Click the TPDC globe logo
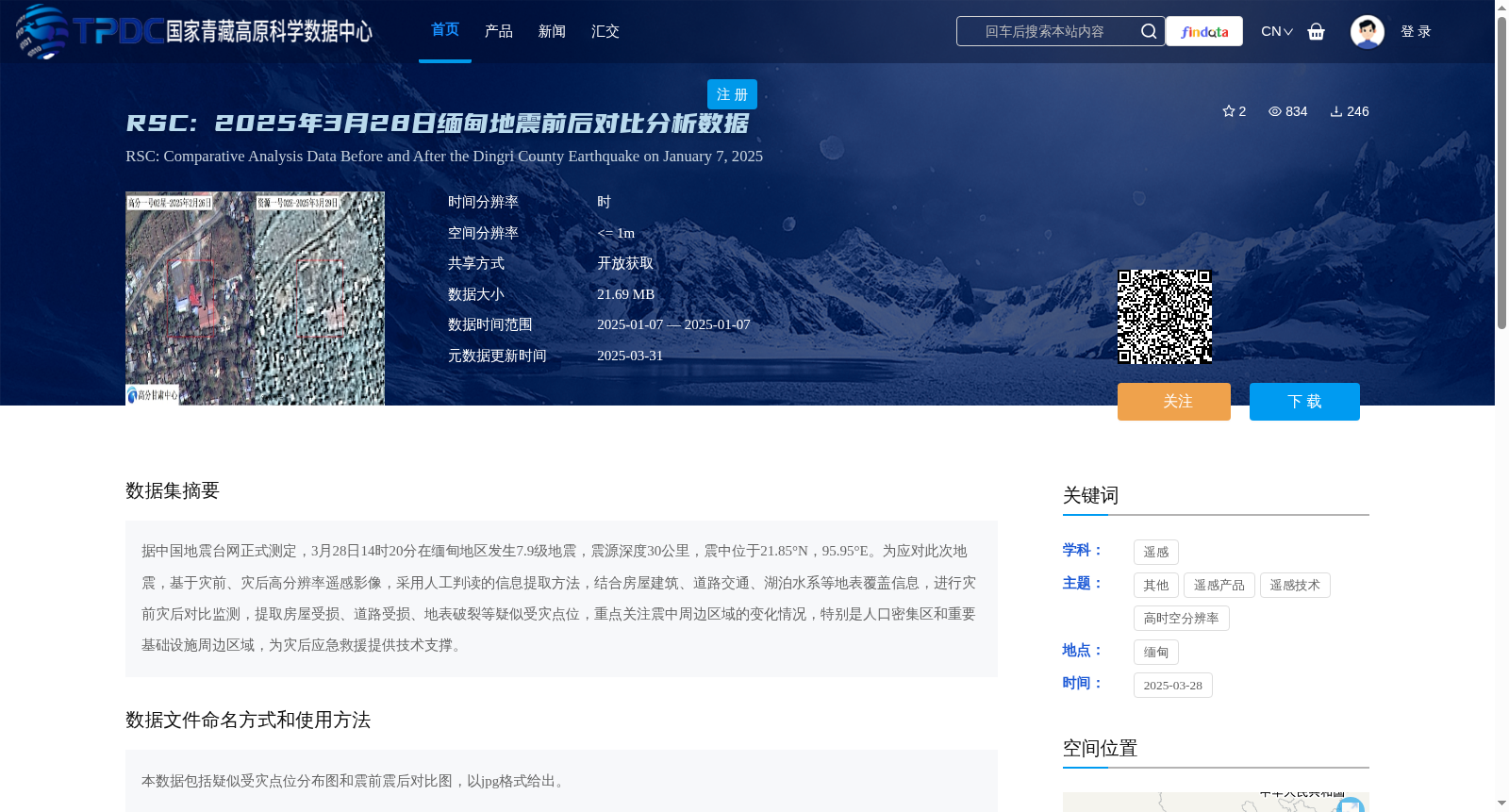Screen dimensions: 1509x812 [x=41, y=31]
